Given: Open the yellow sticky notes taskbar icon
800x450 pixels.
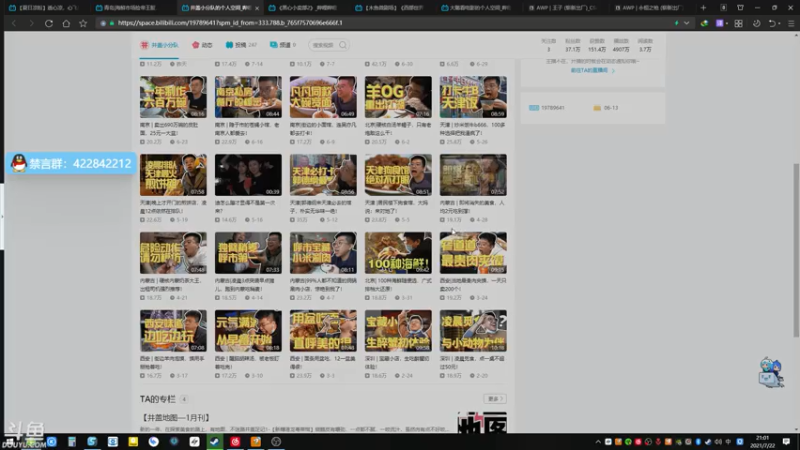Looking at the screenshot, I should 133,441.
